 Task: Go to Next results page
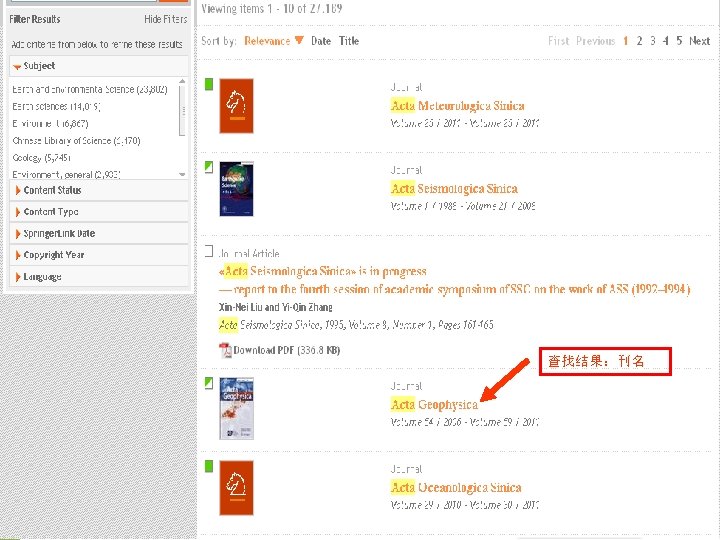[x=699, y=41]
